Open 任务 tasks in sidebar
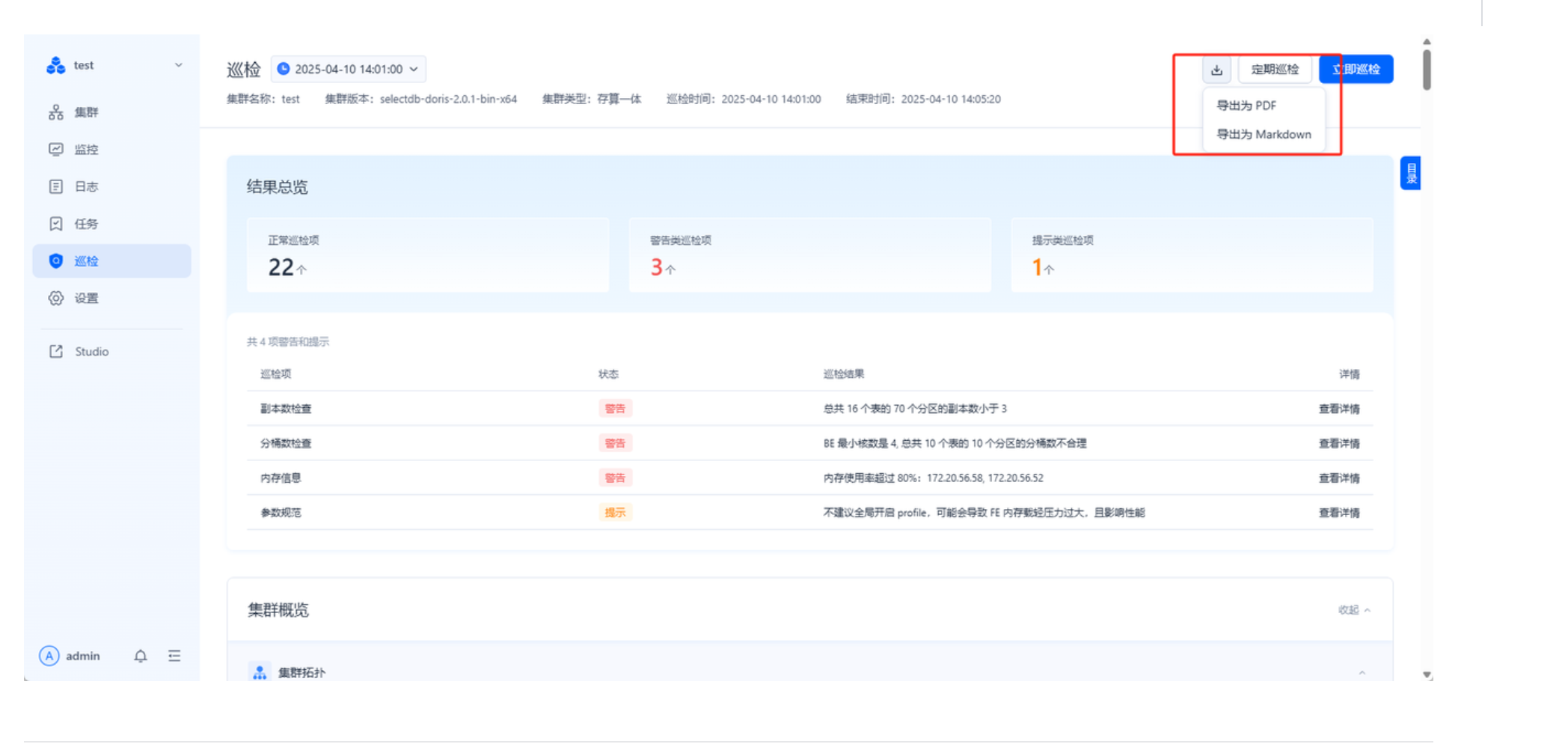1568x753 pixels. click(x=86, y=224)
